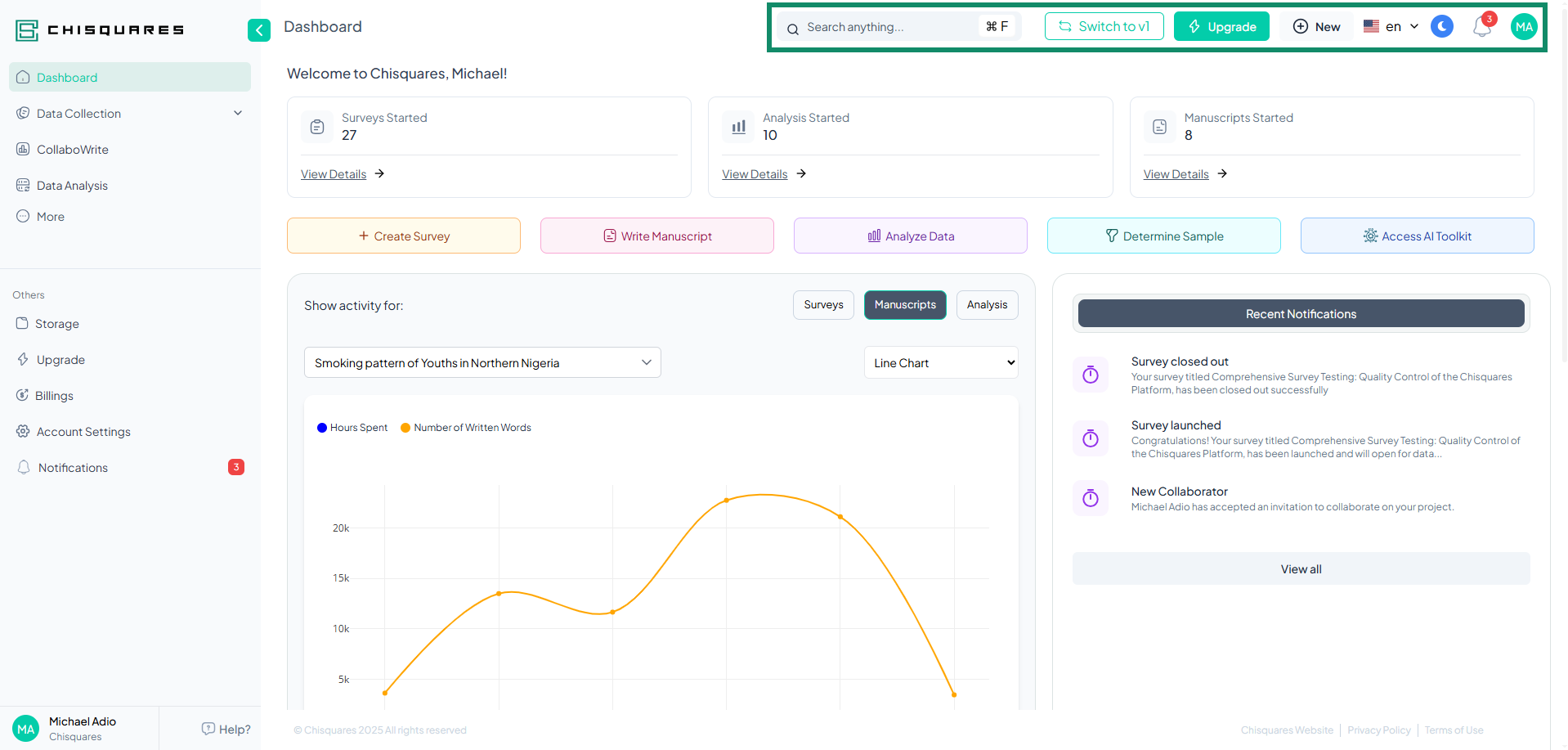This screenshot has width=1568, height=750.
Task: Toggle Hours Spent series in chart legend
Action: [x=352, y=428]
